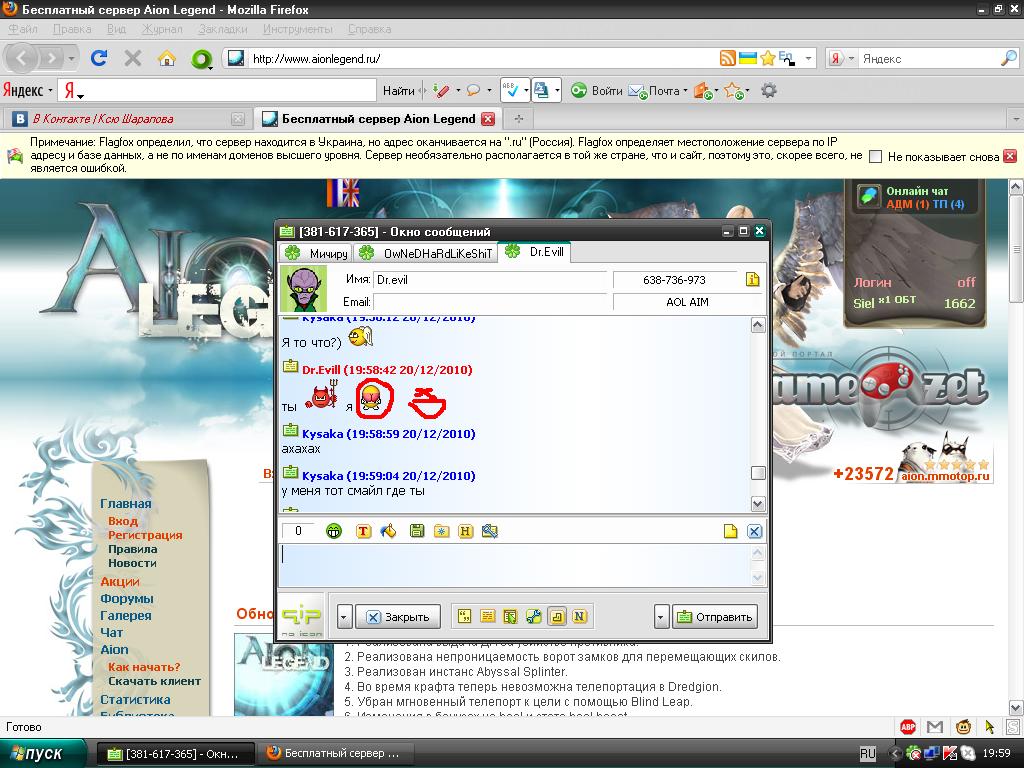Click the Dr.Evill contact avatar
1024x768 pixels.
pos(303,289)
